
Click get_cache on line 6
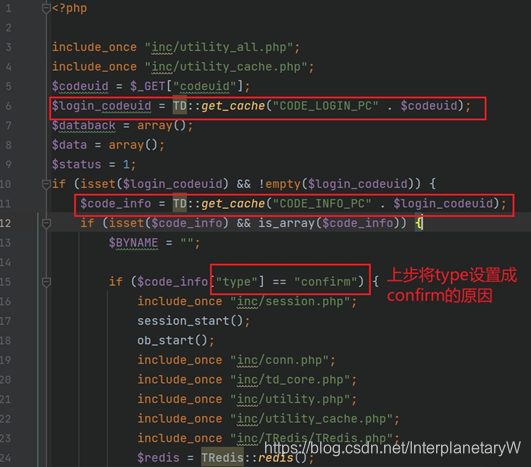click(233, 106)
